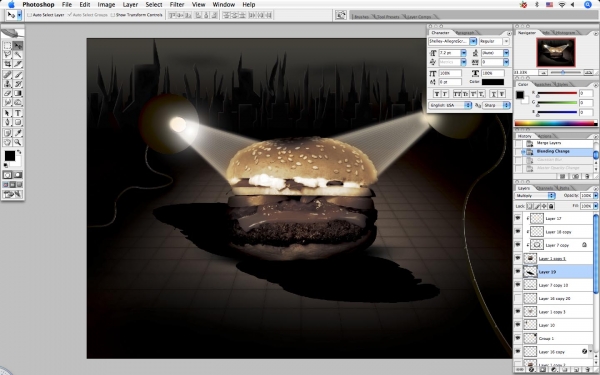Open the Layer menu
The height and width of the screenshot is (375, 600).
[x=130, y=5]
